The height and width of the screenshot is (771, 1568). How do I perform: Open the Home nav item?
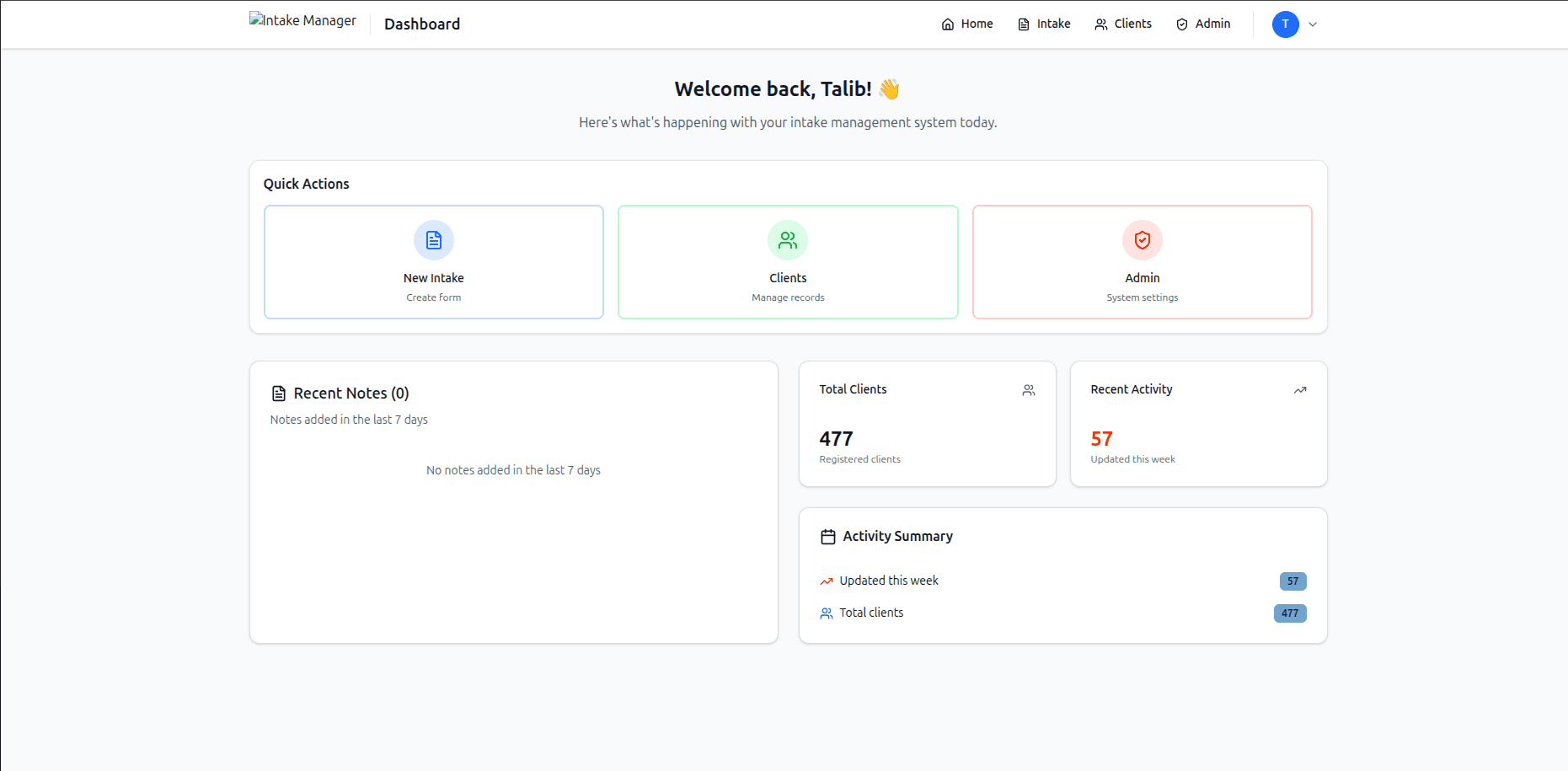[967, 24]
